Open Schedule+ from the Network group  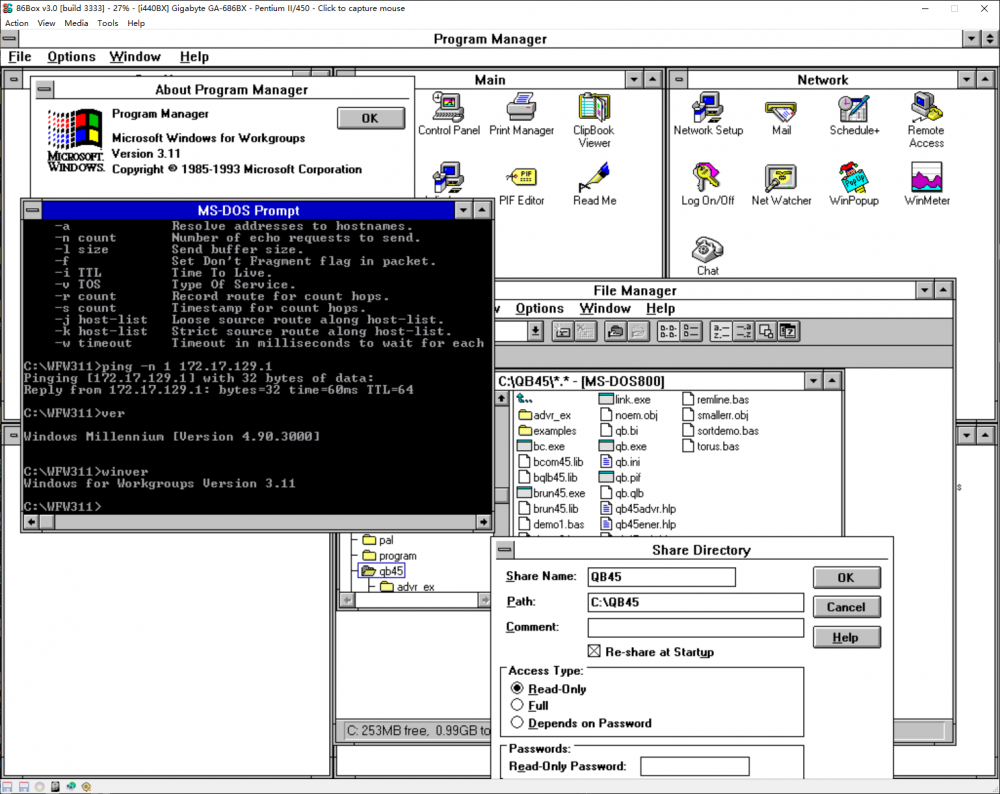[x=853, y=110]
